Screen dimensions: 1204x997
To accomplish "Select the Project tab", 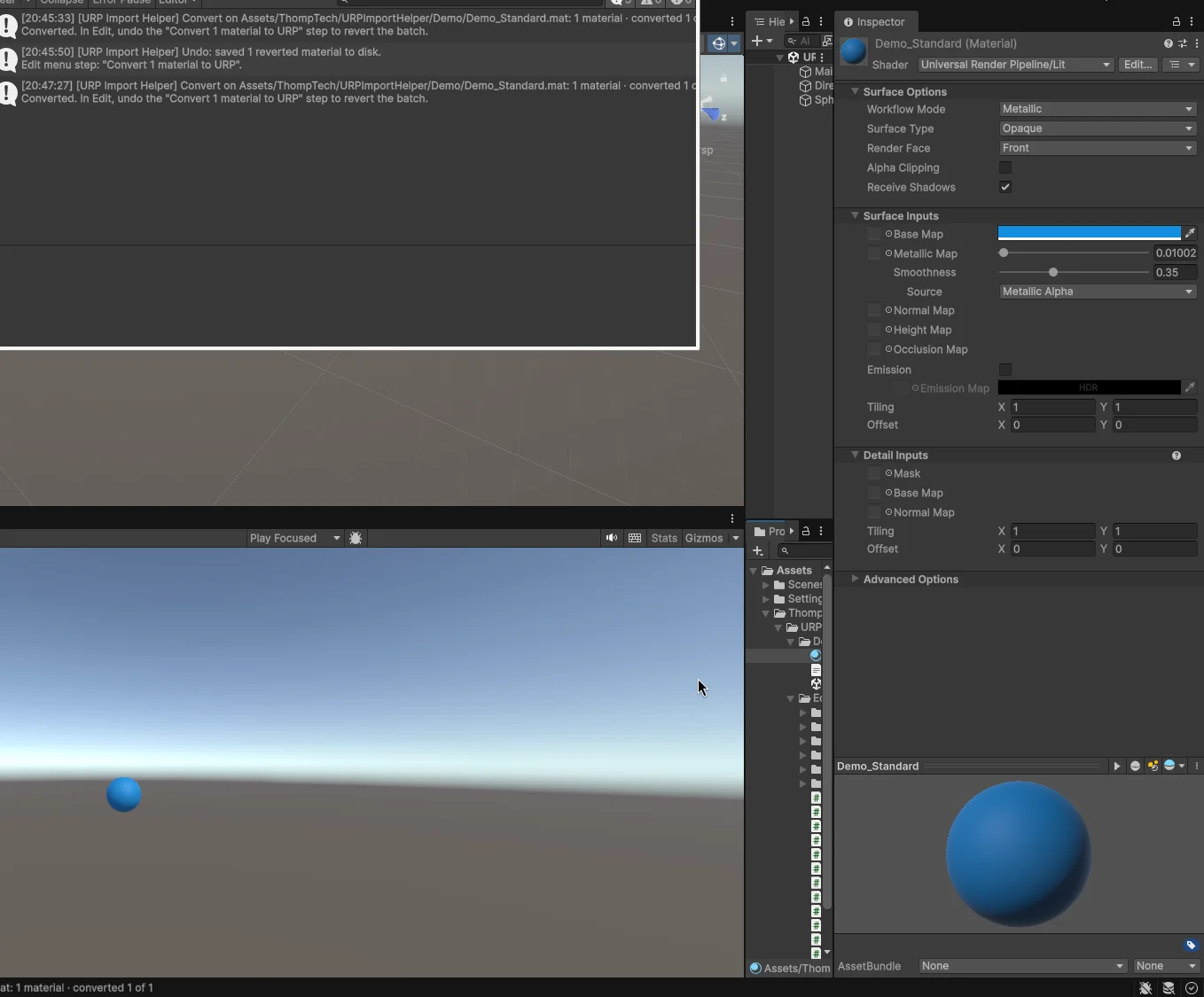I will pyautogui.click(x=770, y=531).
